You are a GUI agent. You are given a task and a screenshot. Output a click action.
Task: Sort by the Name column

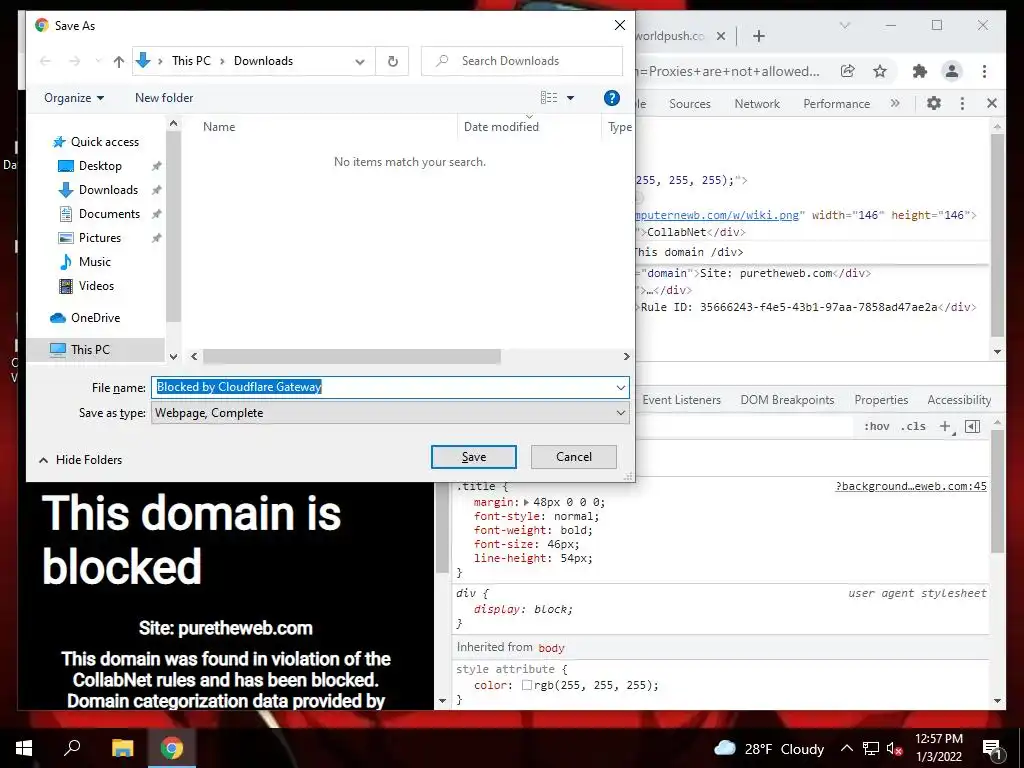click(x=219, y=127)
